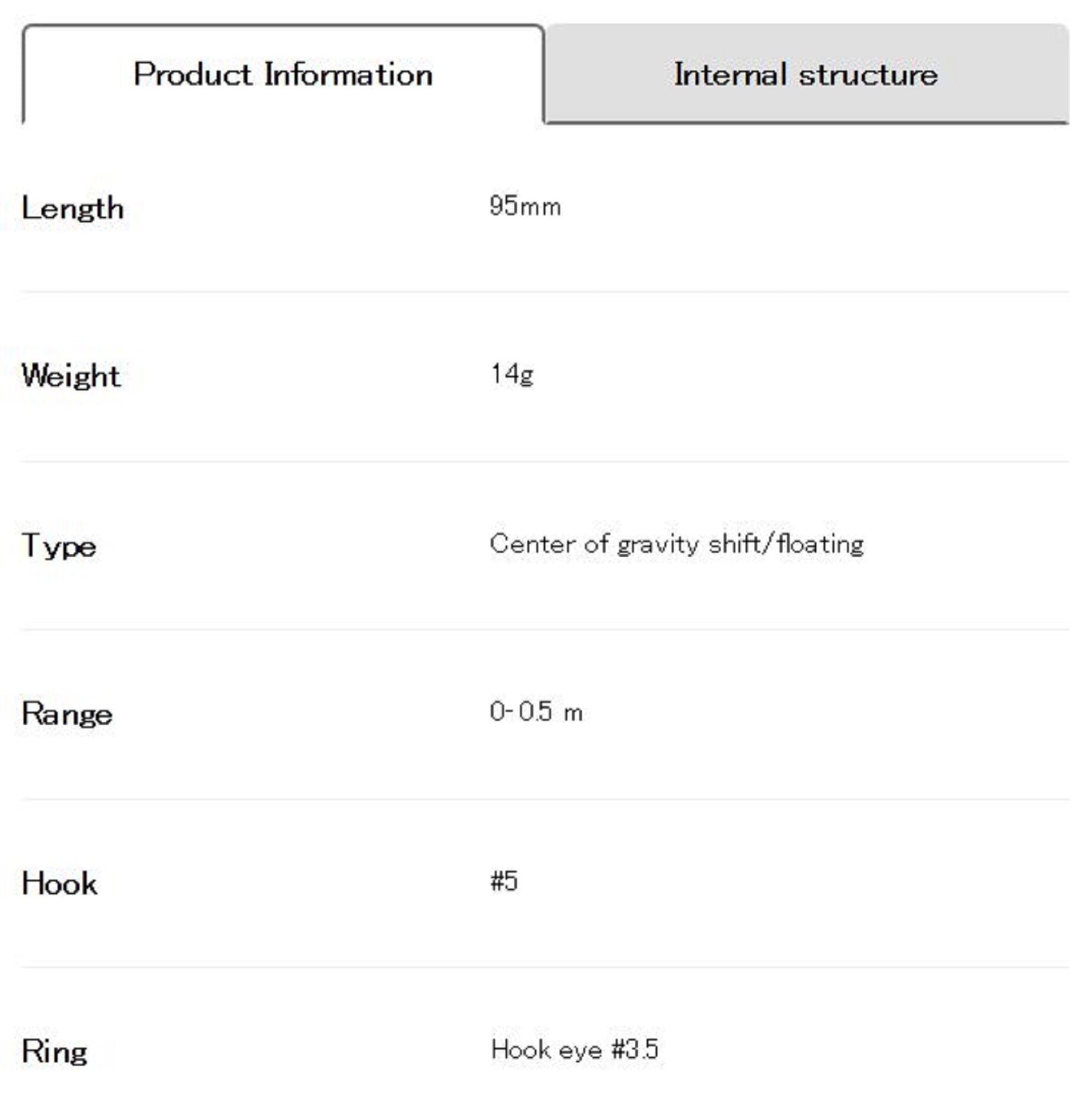Viewport: 1089px width, 1120px height.
Task: Click the Weight row label
Action: [x=71, y=376]
